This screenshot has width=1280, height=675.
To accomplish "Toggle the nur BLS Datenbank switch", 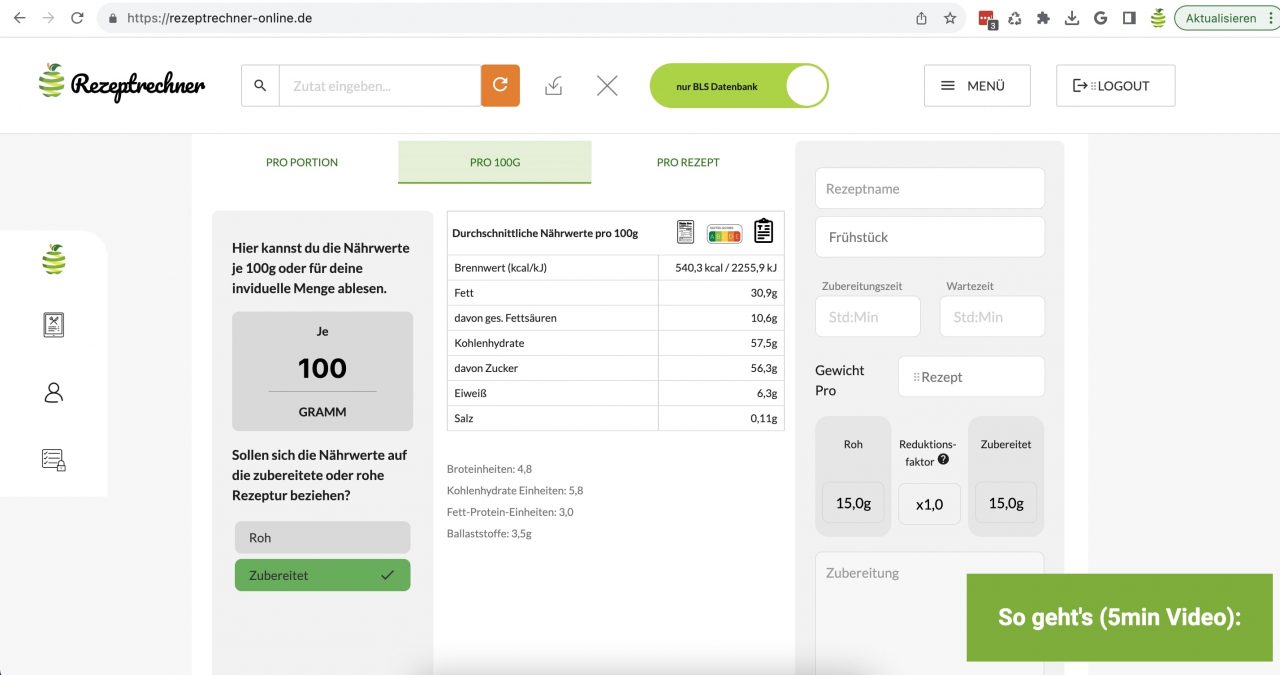I will 806,85.
